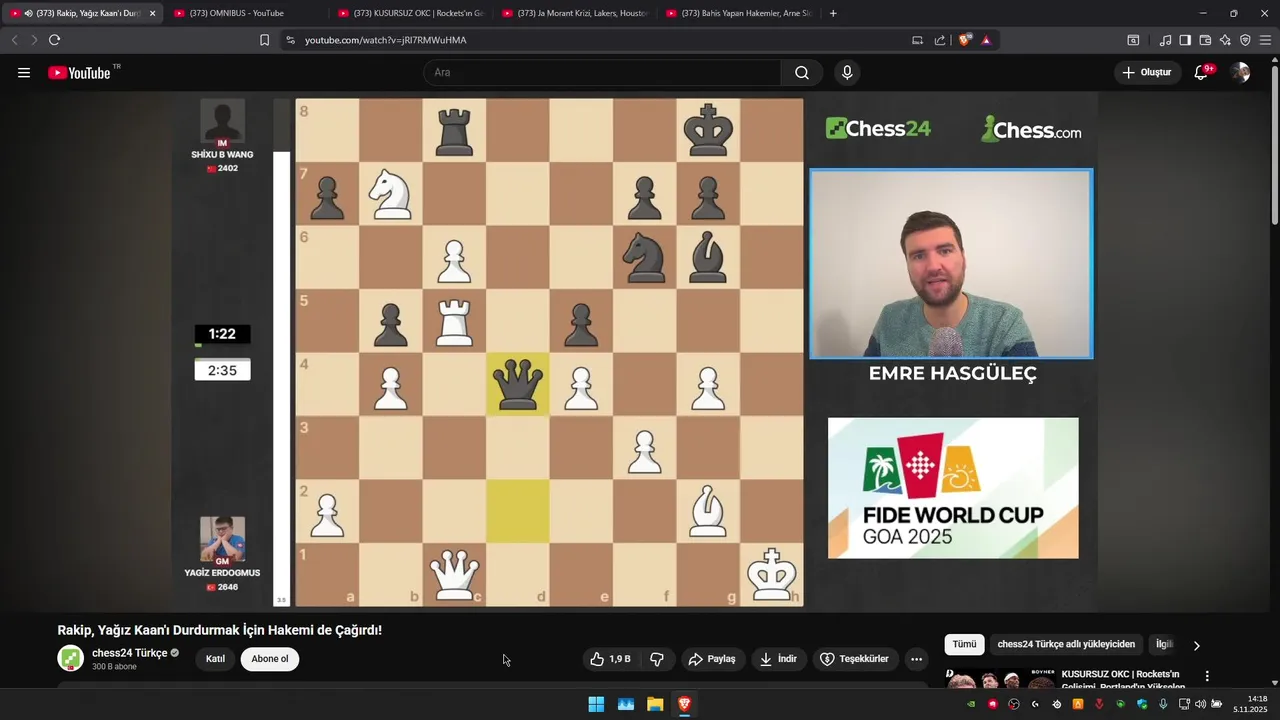
Task: Switch to the Ja Morant Krizi tab
Action: coord(574,13)
